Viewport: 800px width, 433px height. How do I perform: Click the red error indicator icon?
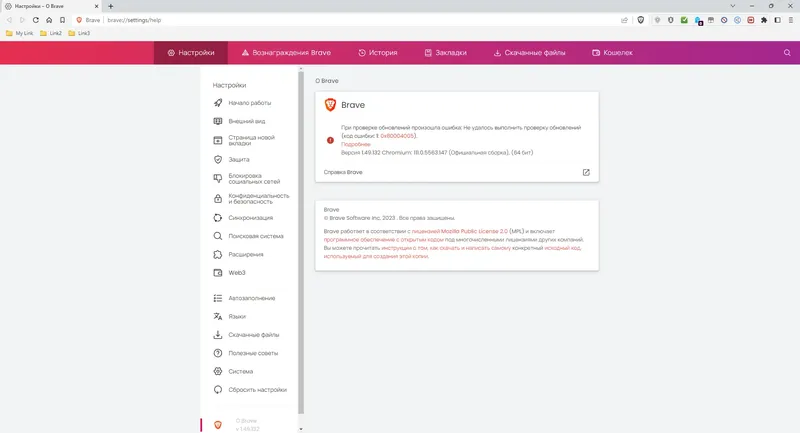click(x=330, y=140)
